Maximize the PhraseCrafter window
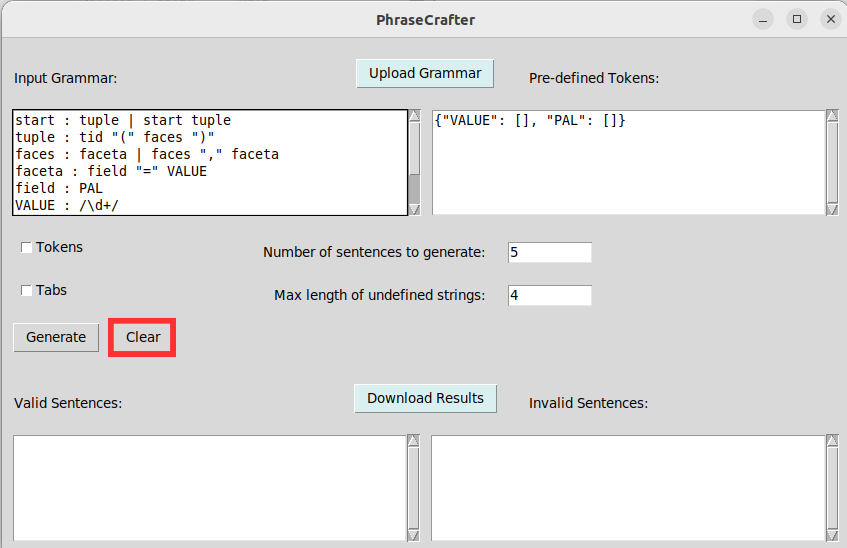Image resolution: width=847 pixels, height=548 pixels. click(797, 19)
